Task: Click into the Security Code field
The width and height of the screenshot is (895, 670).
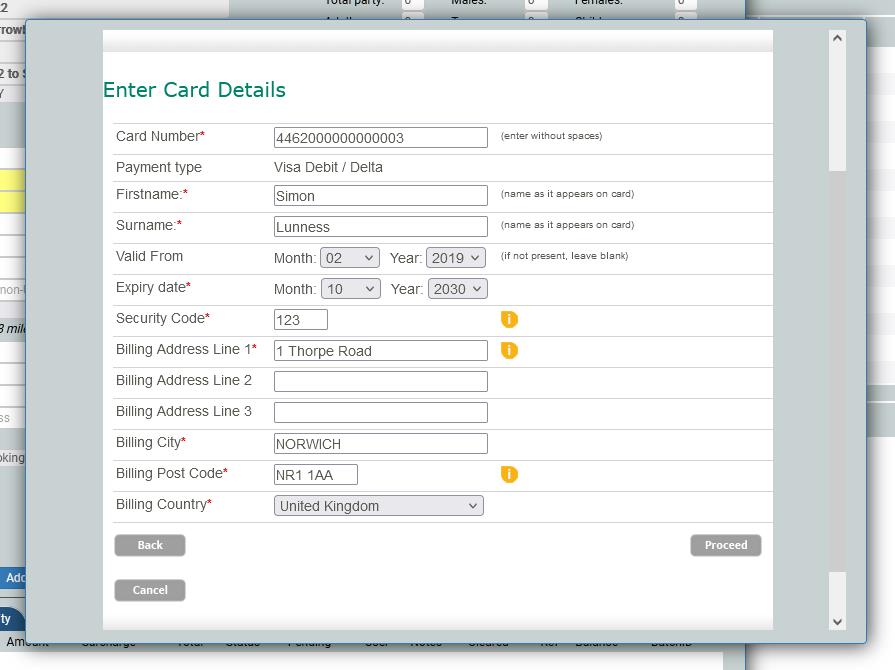Action: 301,320
